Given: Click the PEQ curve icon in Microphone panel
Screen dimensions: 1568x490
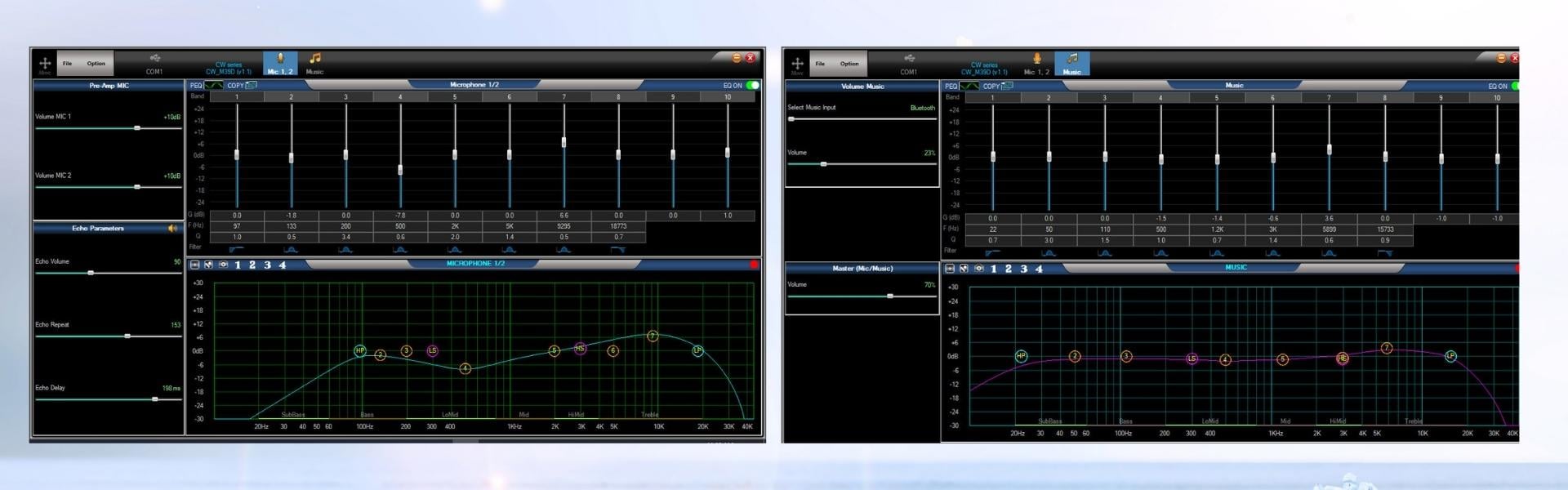Looking at the screenshot, I should (x=213, y=85).
